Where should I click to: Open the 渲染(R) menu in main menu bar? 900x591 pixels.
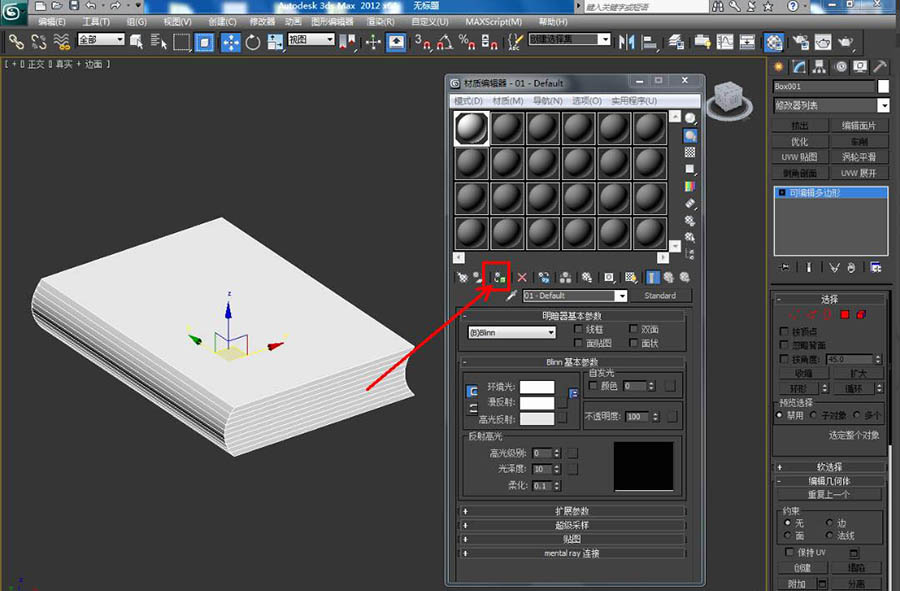click(x=381, y=21)
